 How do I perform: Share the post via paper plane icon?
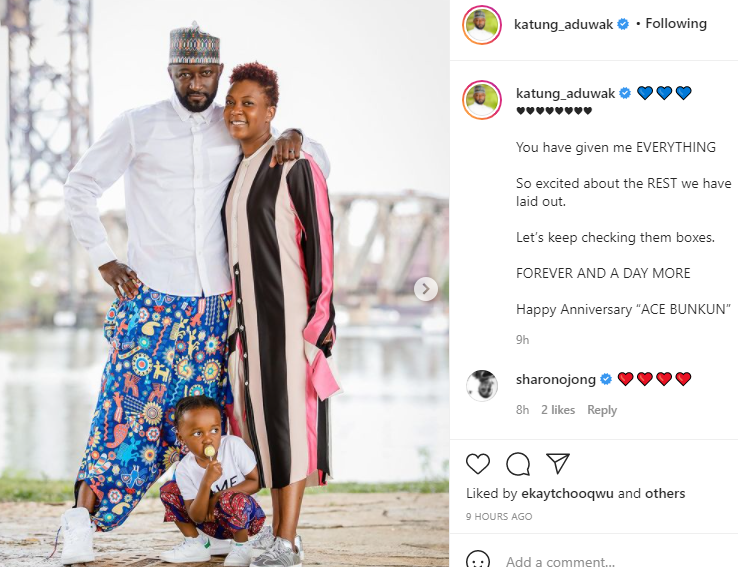pyautogui.click(x=558, y=463)
